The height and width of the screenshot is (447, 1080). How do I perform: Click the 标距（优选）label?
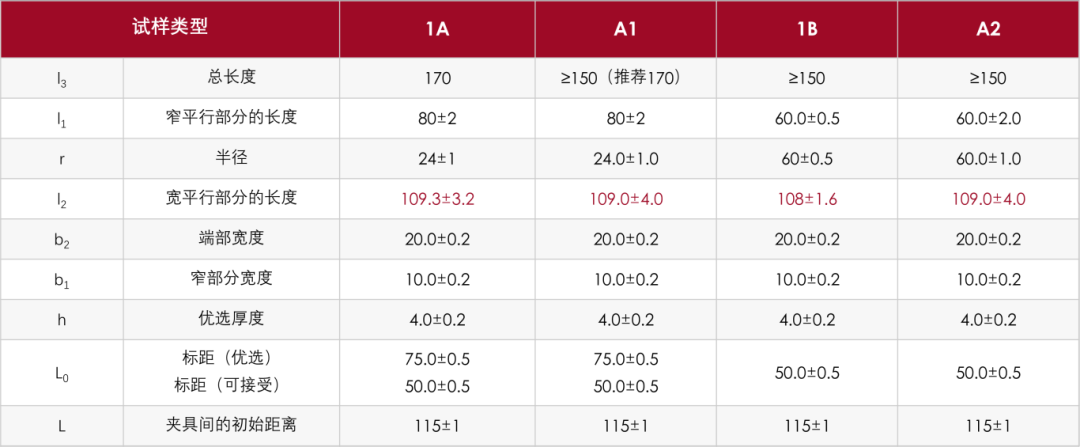pos(231,358)
